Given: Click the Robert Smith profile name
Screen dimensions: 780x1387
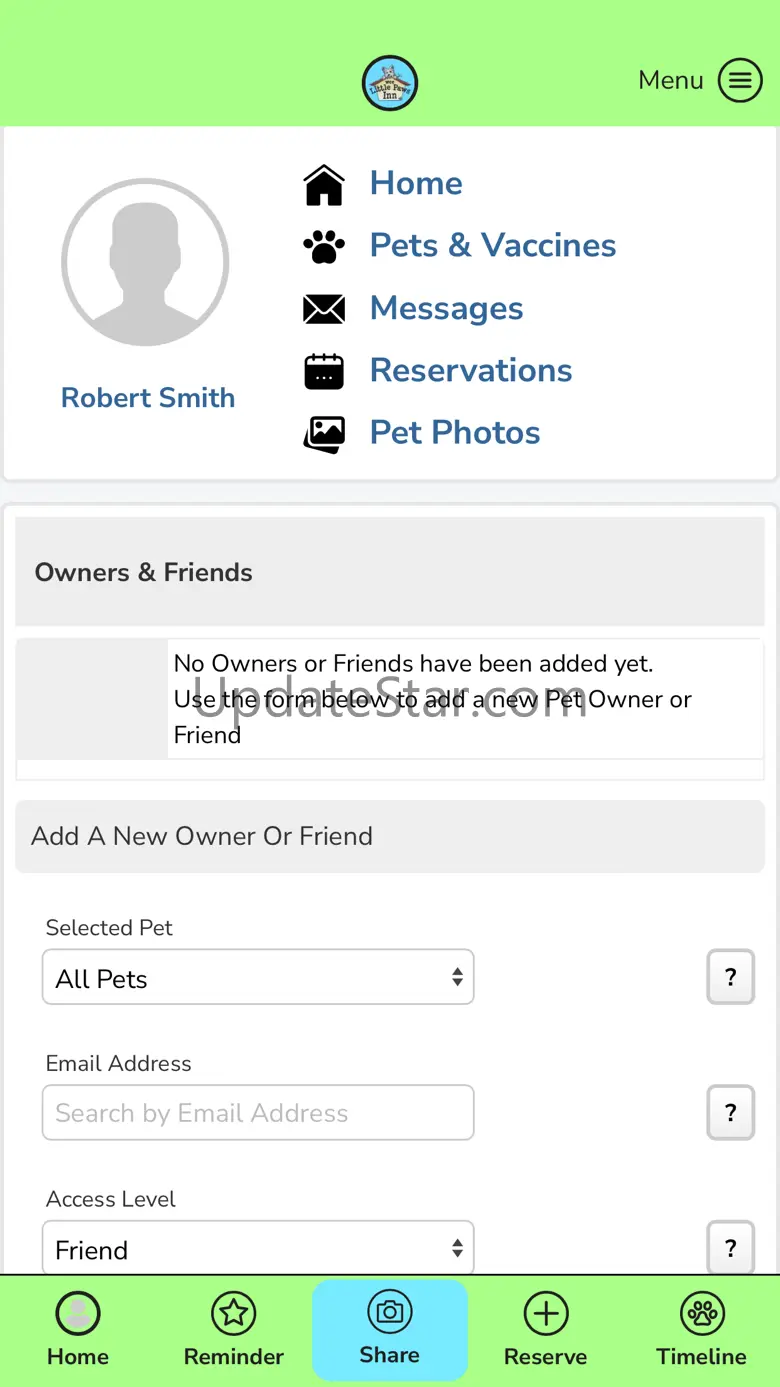Looking at the screenshot, I should (148, 398).
